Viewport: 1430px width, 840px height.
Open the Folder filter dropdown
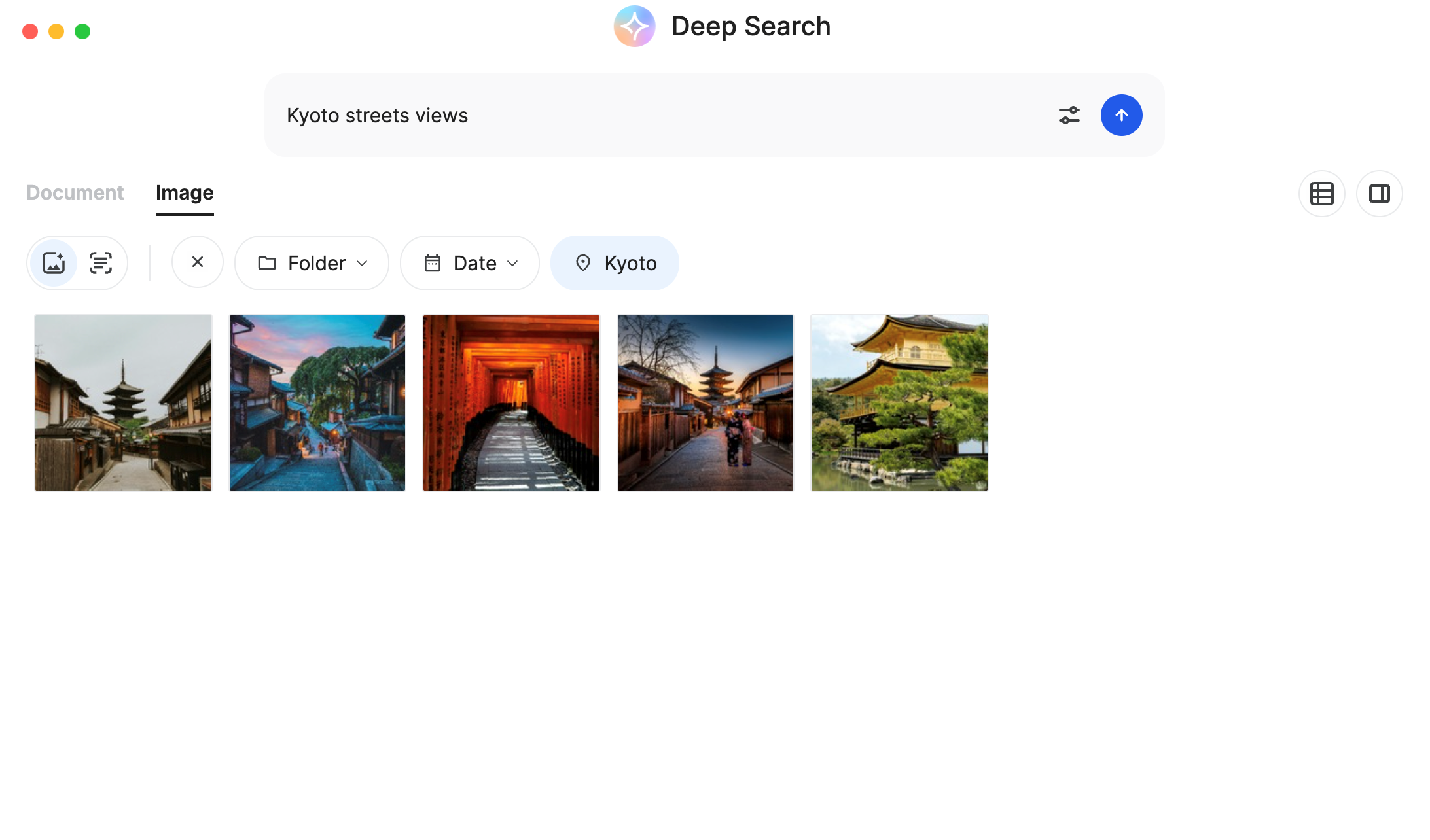tap(312, 263)
